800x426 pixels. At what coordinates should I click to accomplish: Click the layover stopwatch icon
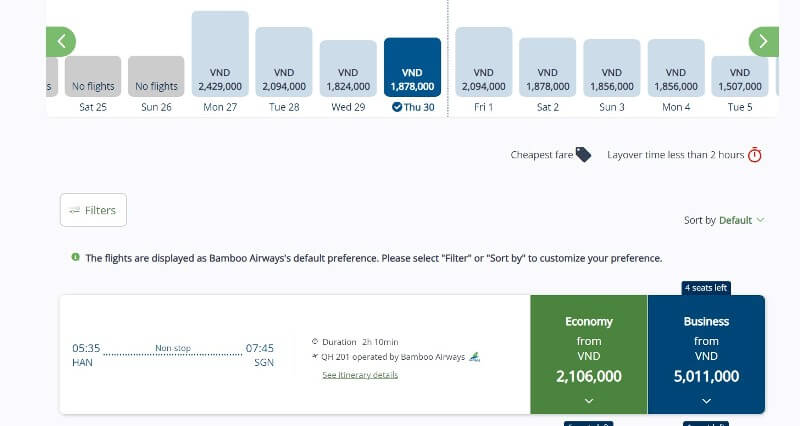click(755, 155)
